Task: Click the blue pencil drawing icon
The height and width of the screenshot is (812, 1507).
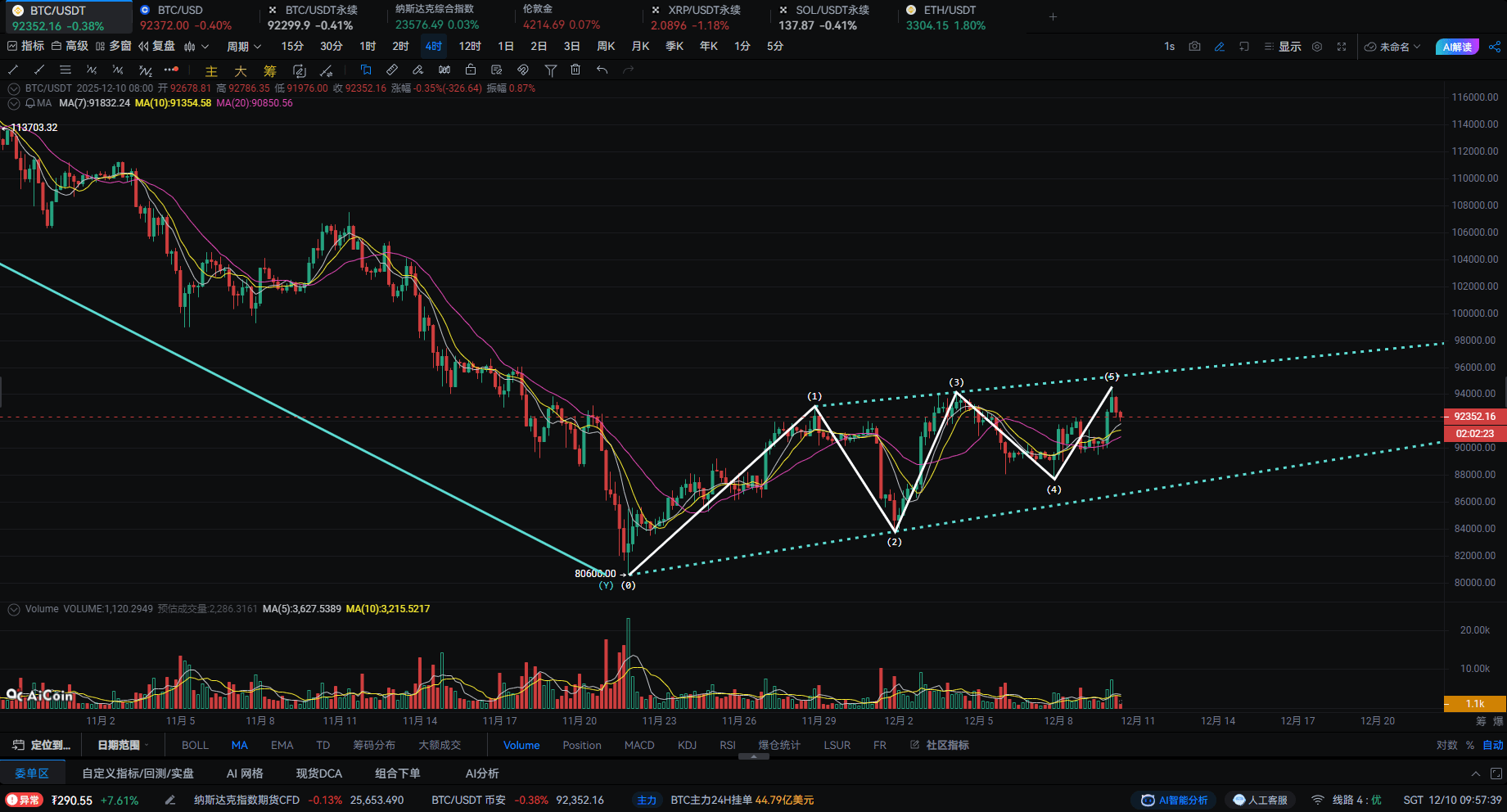Action: point(1219,47)
